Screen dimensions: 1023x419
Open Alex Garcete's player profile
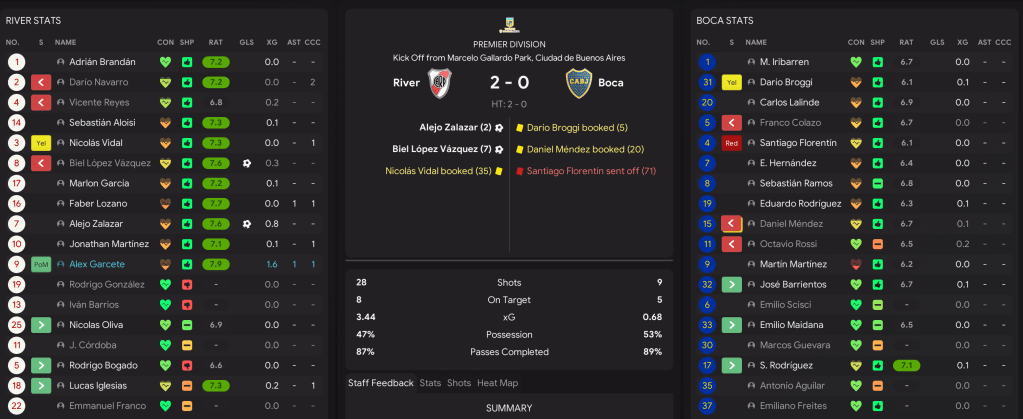[97, 264]
